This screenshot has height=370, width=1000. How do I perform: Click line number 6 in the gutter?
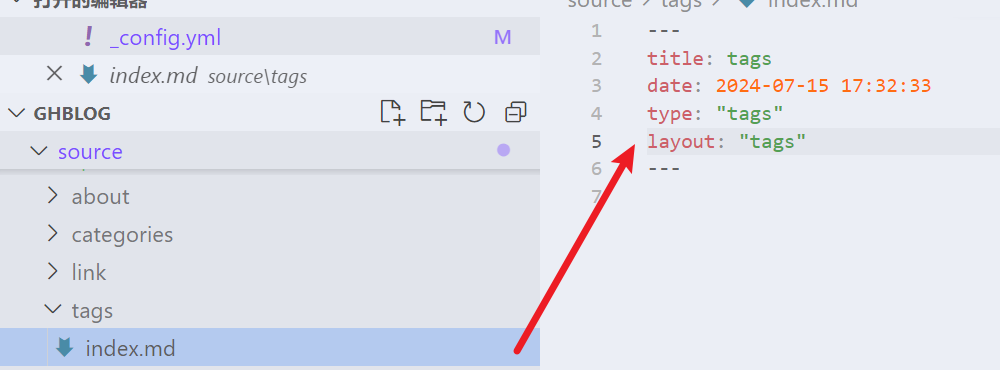coord(596,168)
